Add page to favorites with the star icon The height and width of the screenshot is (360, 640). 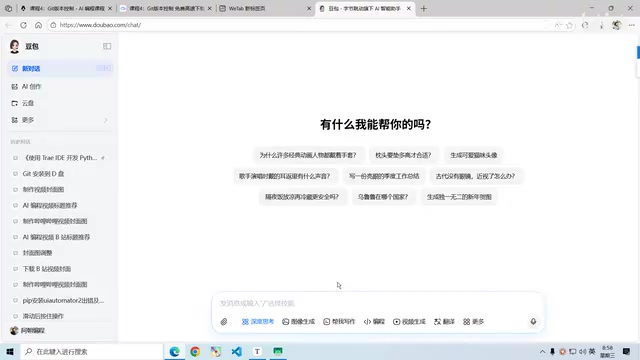point(569,25)
